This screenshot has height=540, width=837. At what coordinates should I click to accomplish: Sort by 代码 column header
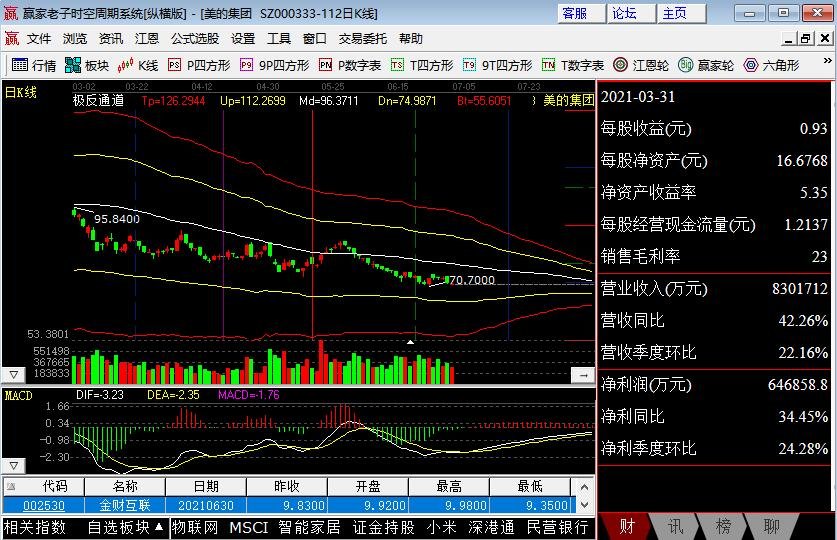(43, 486)
